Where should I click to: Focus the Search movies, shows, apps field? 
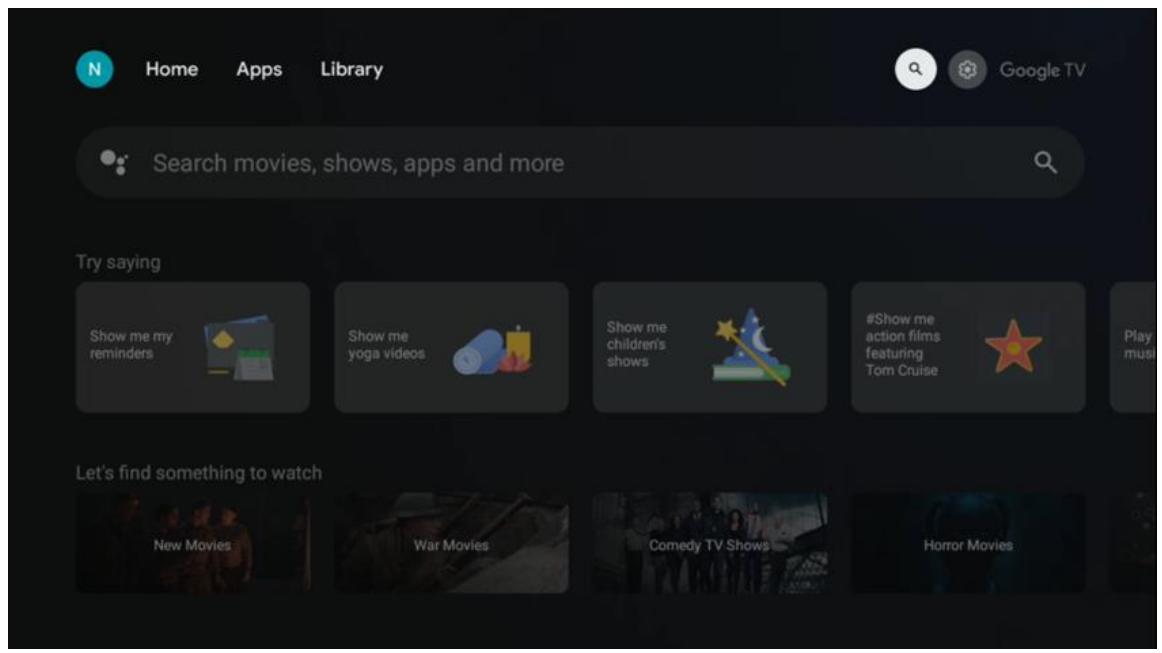tap(580, 162)
